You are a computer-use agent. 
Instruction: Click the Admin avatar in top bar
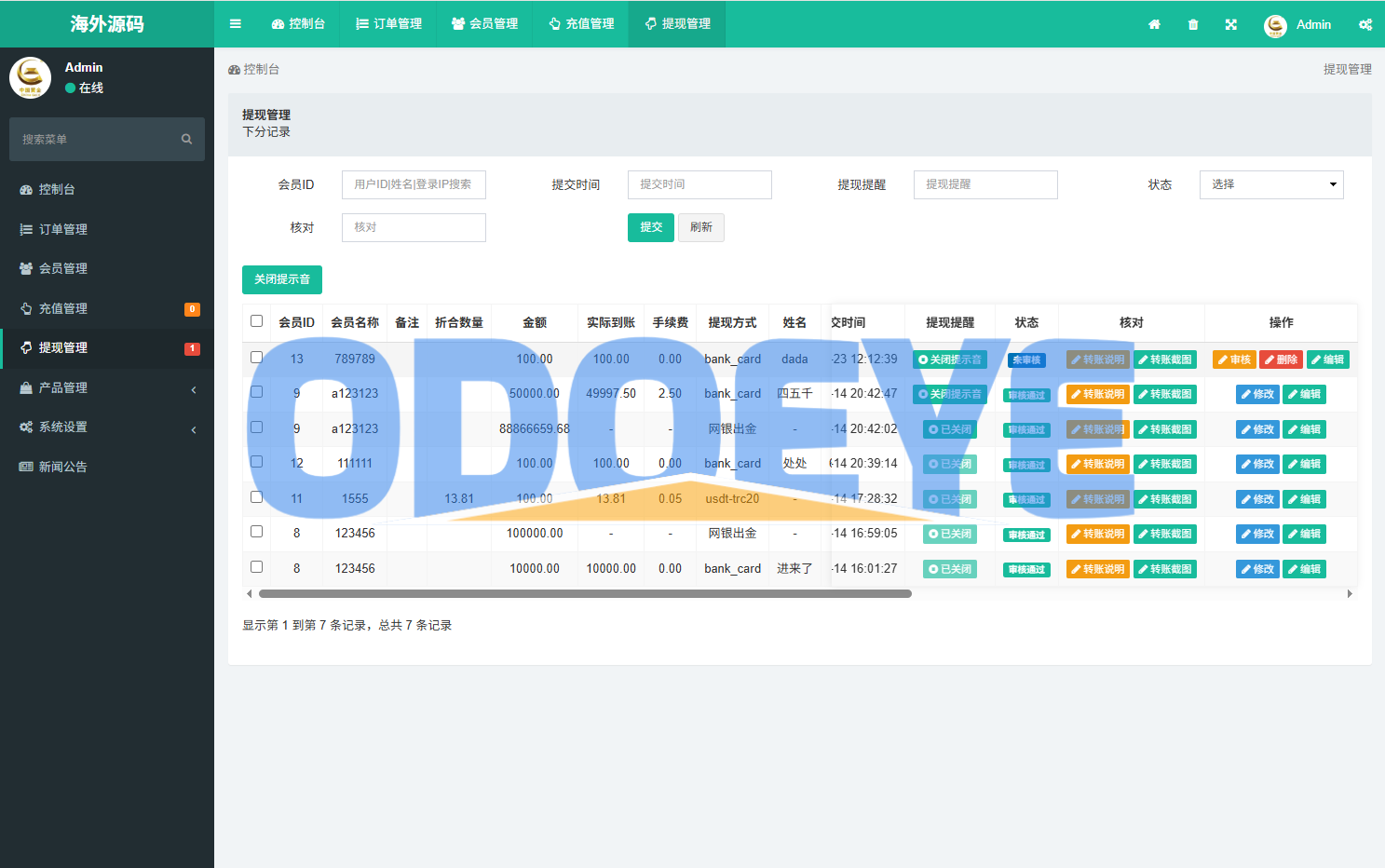(1275, 25)
